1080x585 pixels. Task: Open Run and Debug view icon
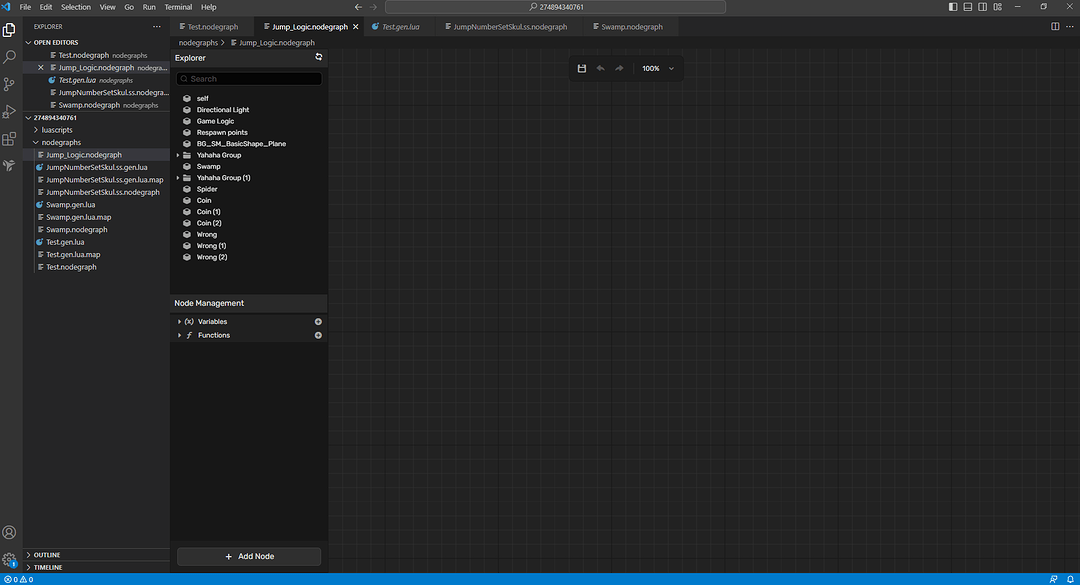9,112
